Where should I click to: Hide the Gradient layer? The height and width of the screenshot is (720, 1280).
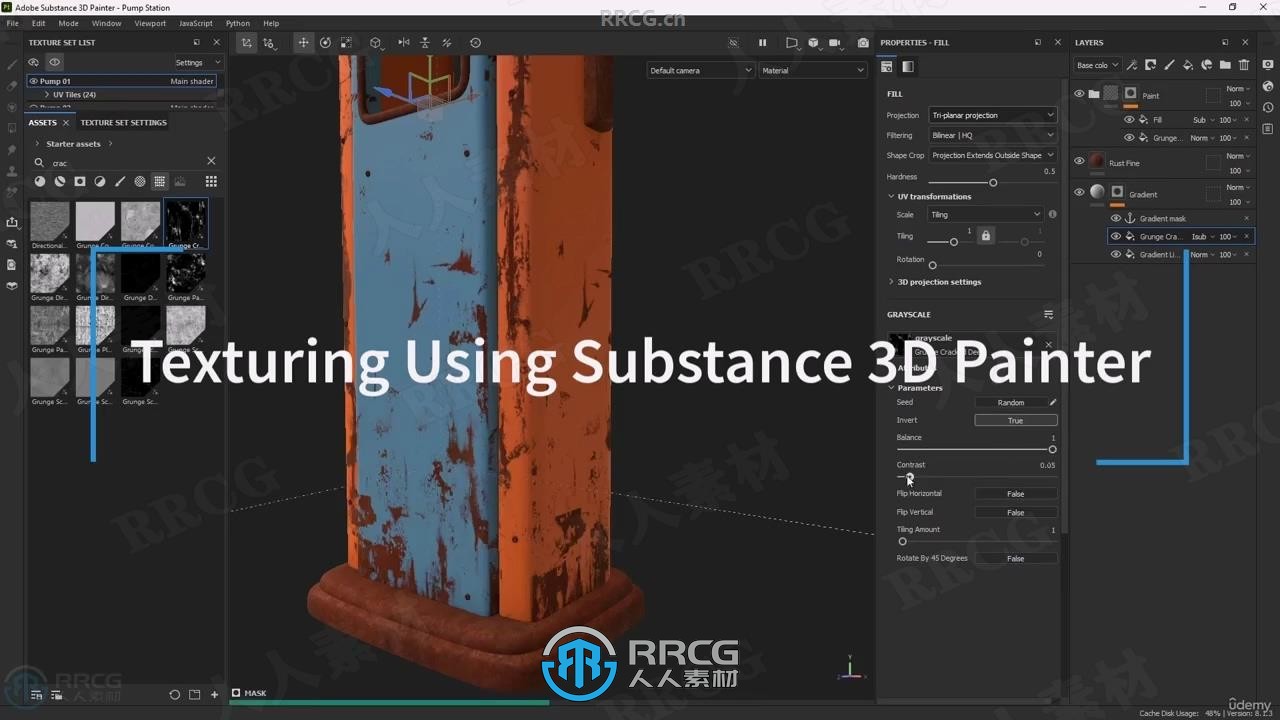tap(1079, 192)
